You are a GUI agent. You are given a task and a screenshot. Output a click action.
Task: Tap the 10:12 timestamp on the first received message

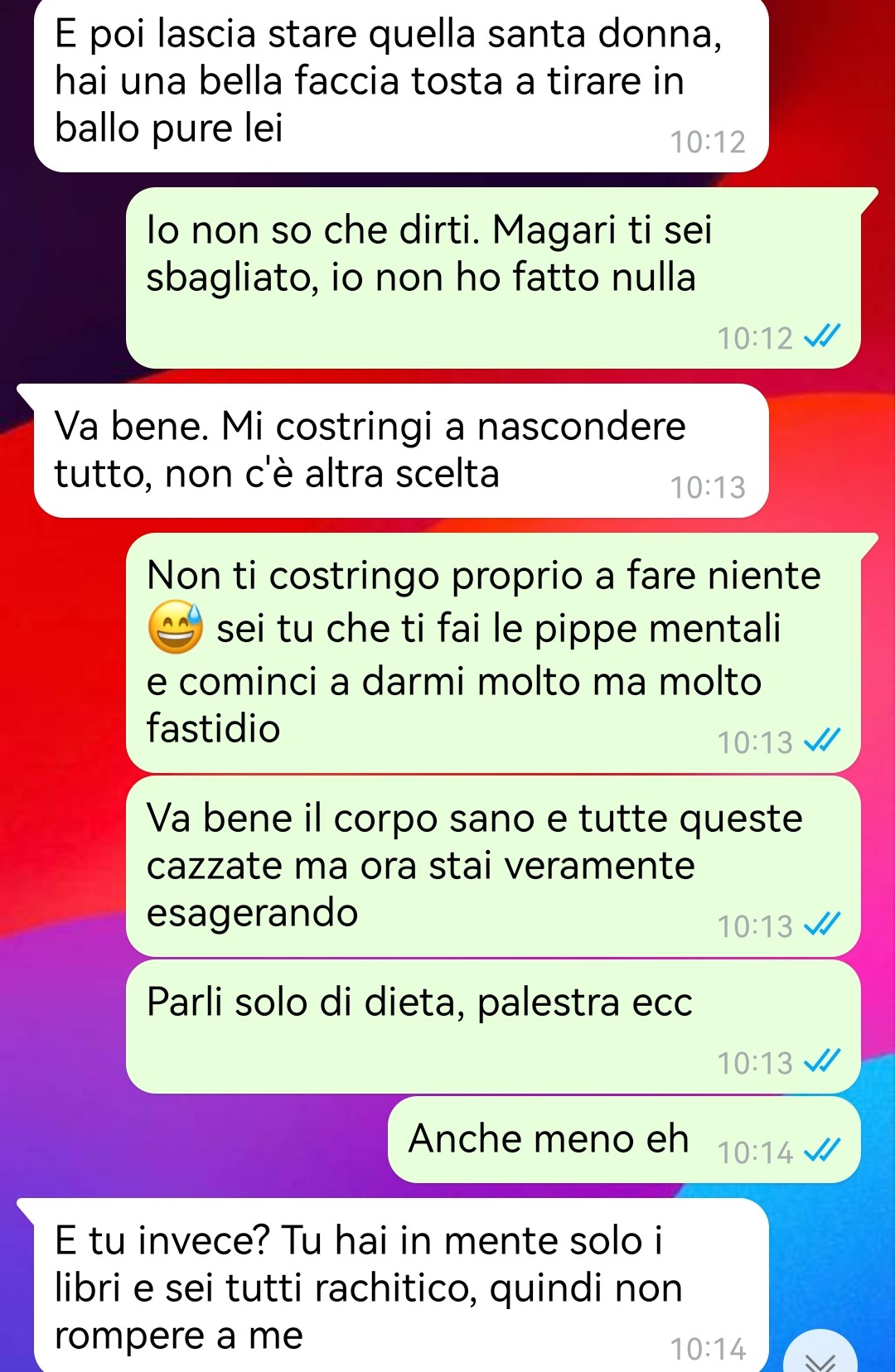pos(708,142)
